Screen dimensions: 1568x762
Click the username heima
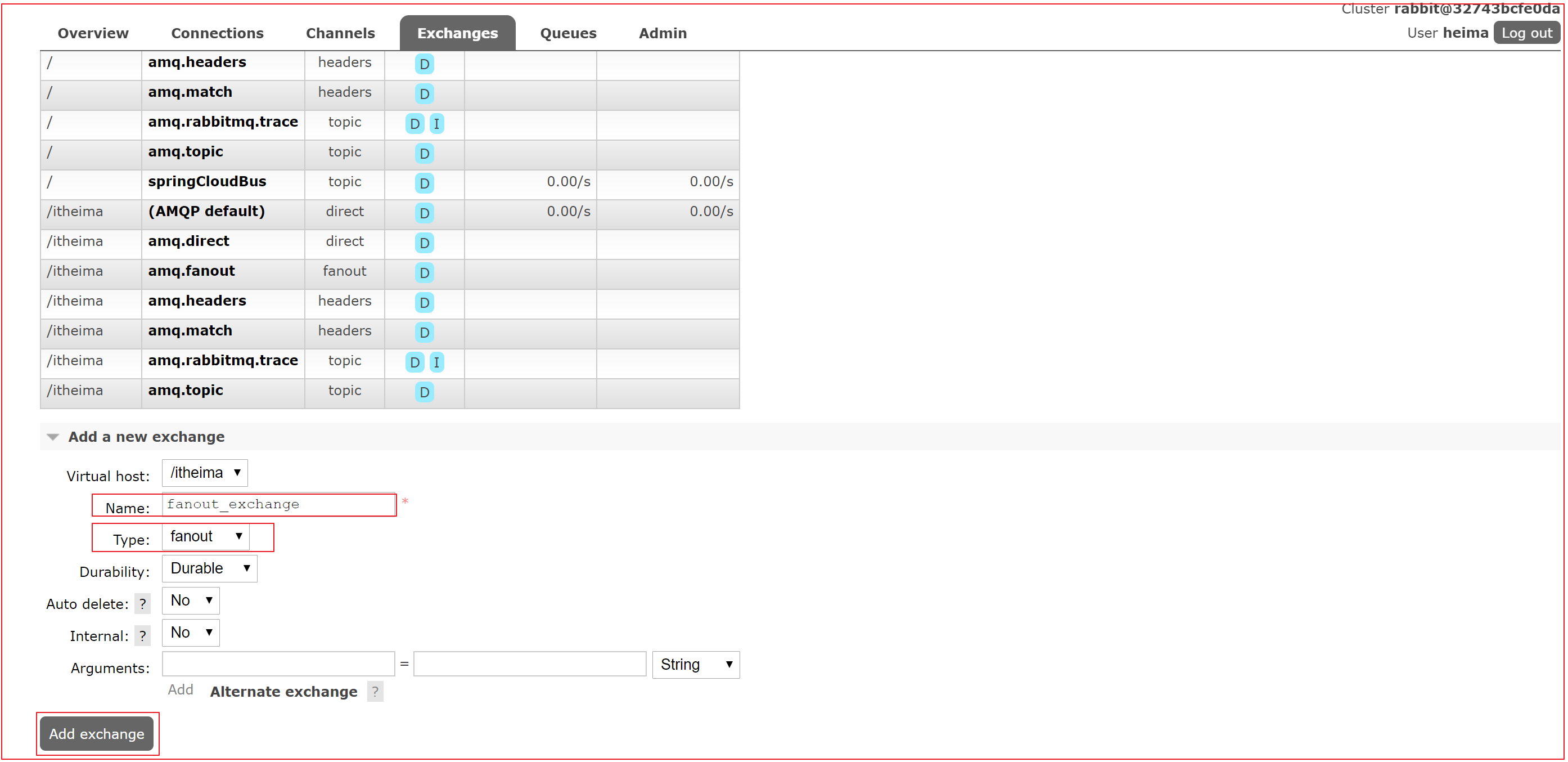pos(1465,33)
